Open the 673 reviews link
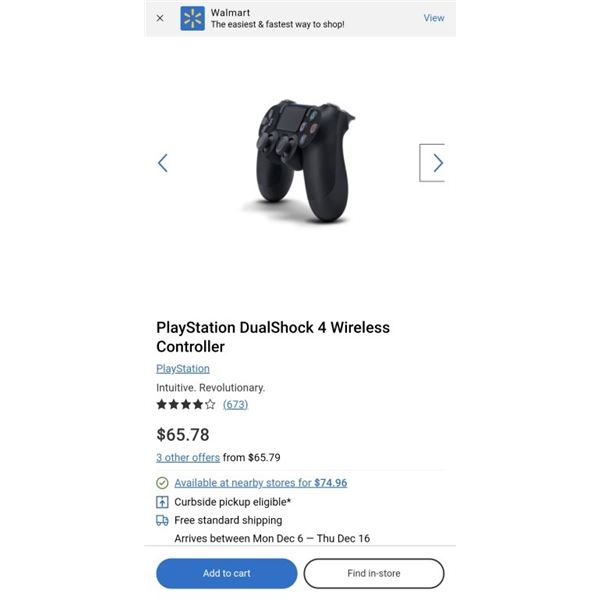 (235, 404)
